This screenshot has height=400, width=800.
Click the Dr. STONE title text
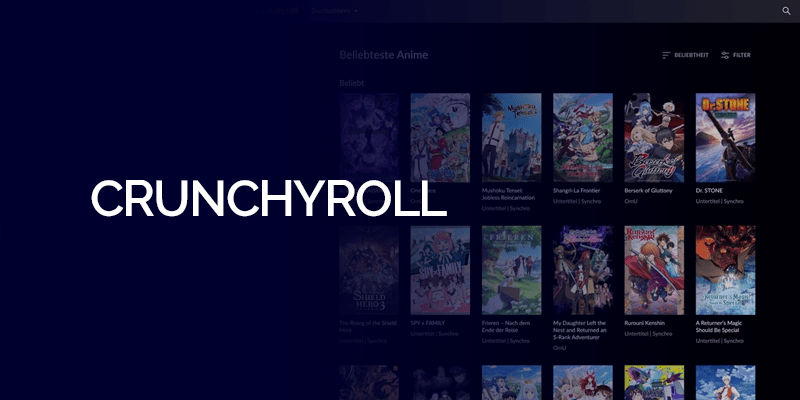709,190
